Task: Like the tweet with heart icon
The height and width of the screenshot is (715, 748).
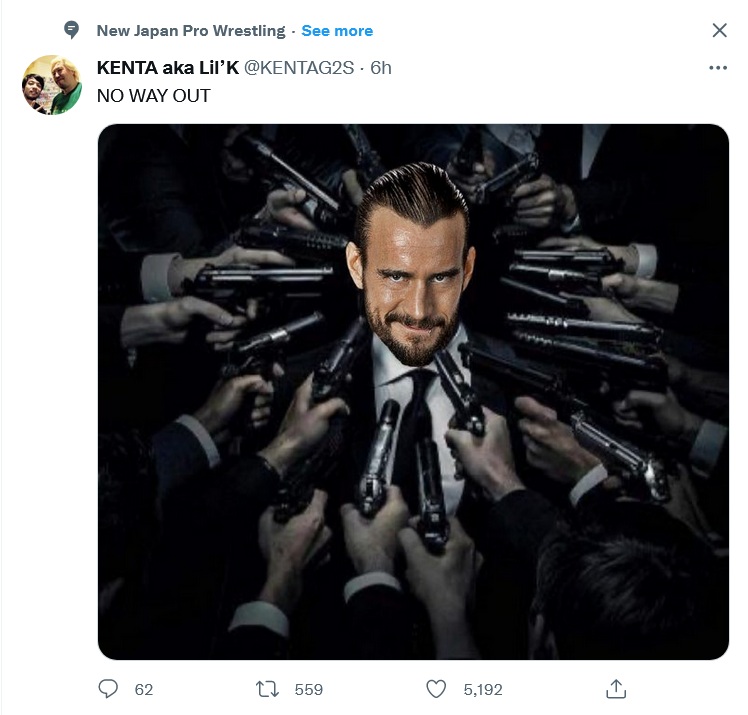Action: (436, 689)
